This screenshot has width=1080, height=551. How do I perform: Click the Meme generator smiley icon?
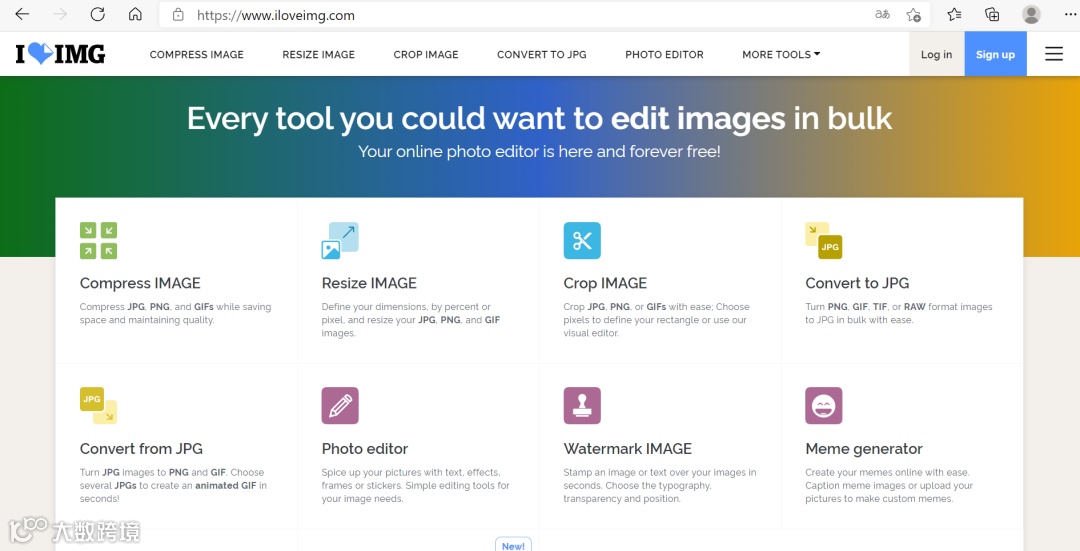(x=824, y=406)
